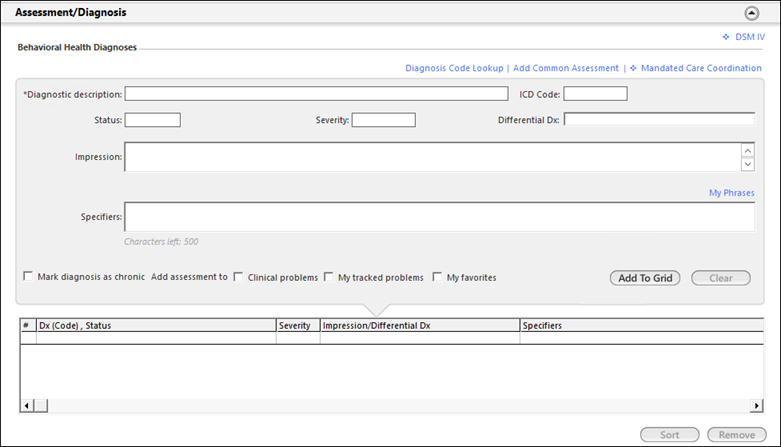Click the grid's left scroll arrow
Screen dimensions: 781x447
pyautogui.click(x=27, y=406)
